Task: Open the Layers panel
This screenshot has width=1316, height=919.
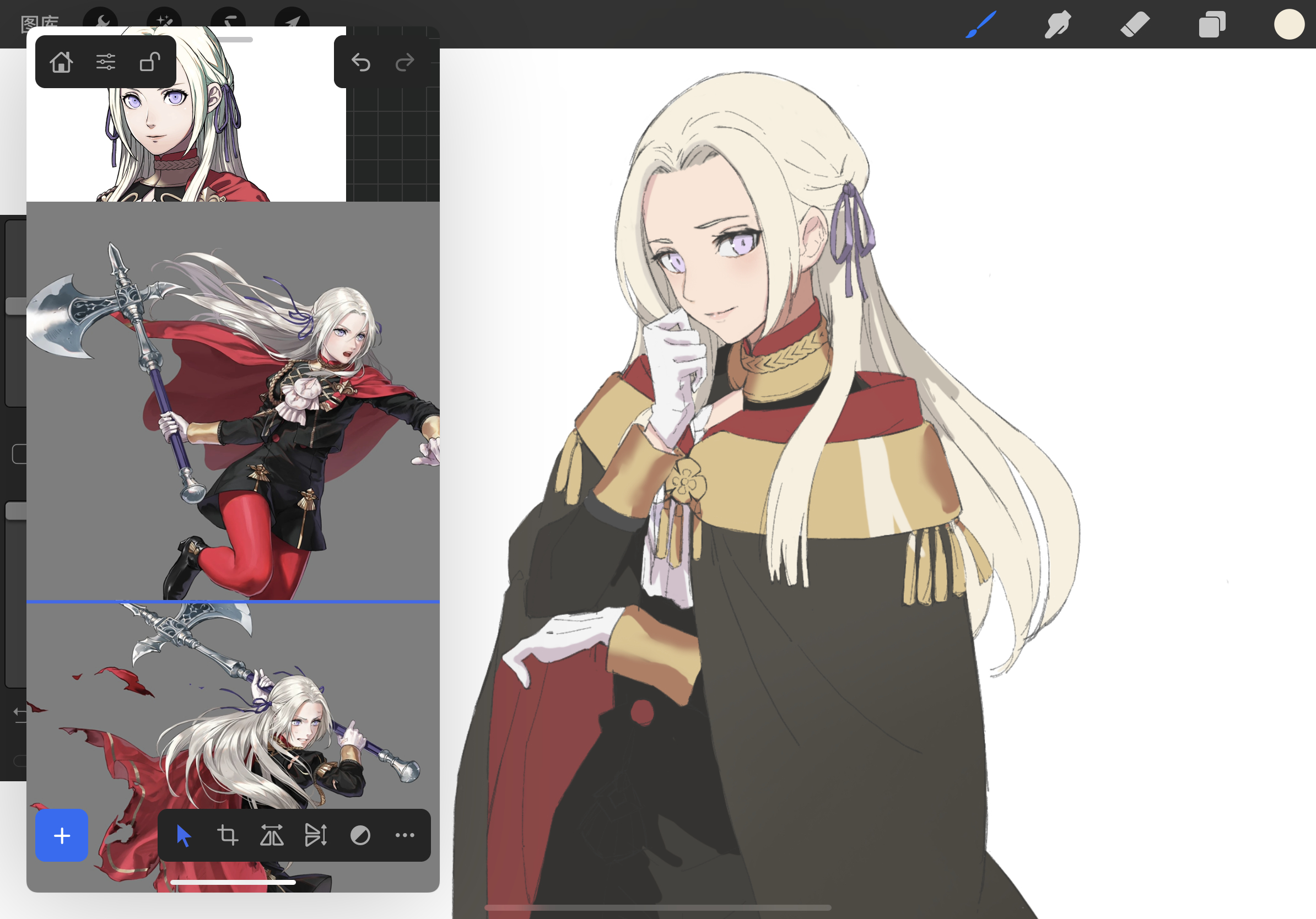Action: [x=1212, y=25]
